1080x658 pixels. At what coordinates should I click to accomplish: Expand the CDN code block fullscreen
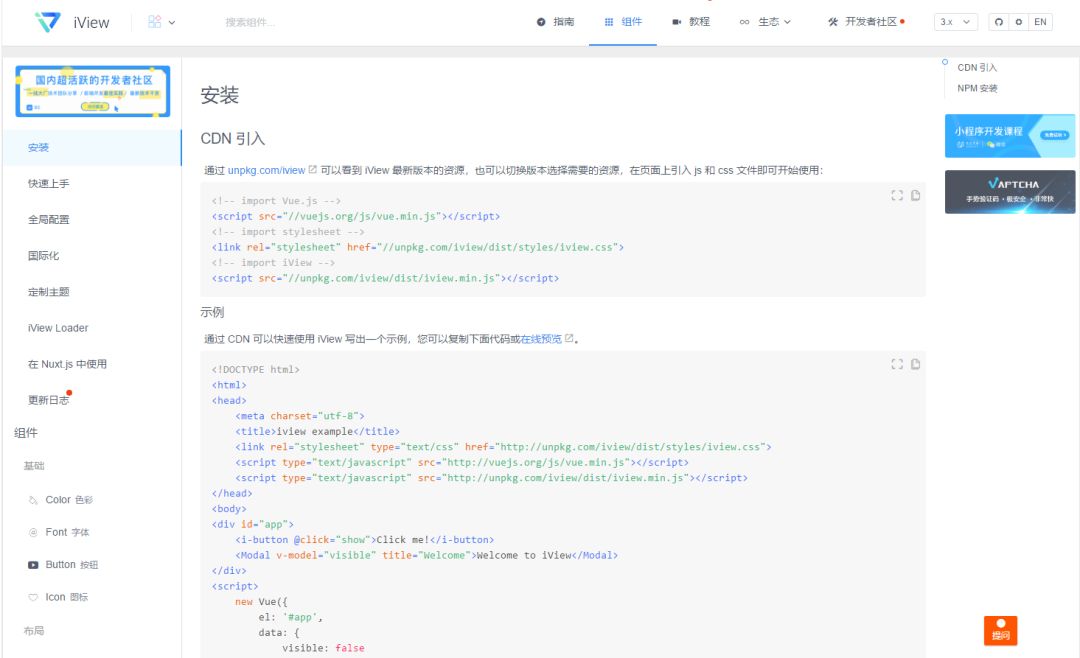pyautogui.click(x=897, y=196)
